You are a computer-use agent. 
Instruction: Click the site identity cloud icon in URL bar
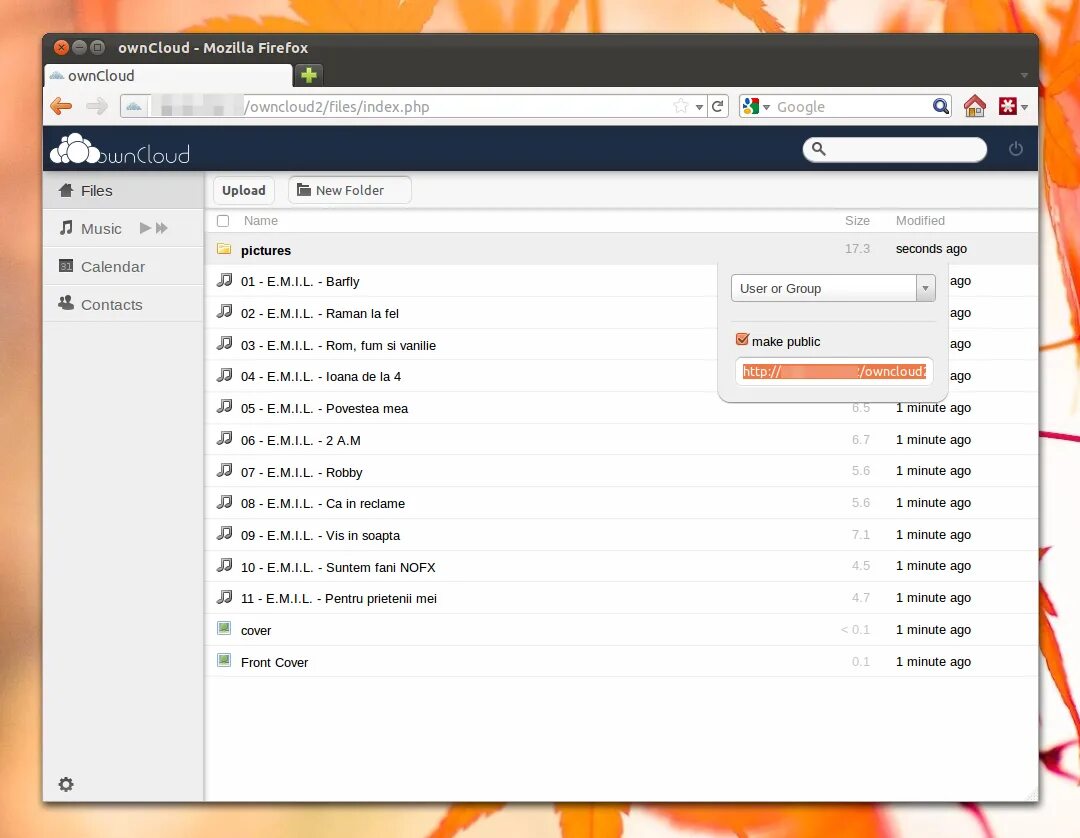click(x=134, y=106)
